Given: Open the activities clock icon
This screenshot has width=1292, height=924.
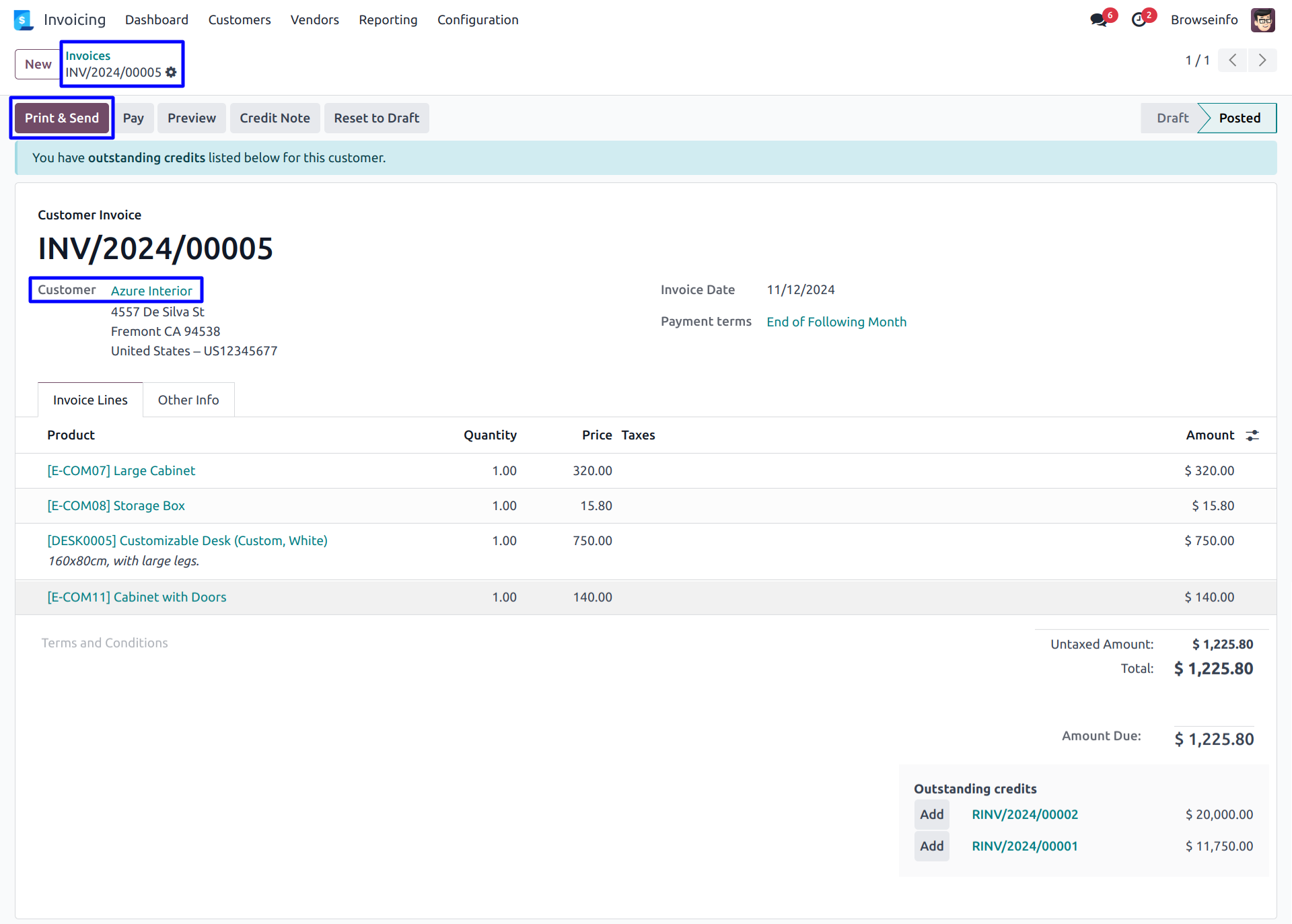Looking at the screenshot, I should [1139, 20].
